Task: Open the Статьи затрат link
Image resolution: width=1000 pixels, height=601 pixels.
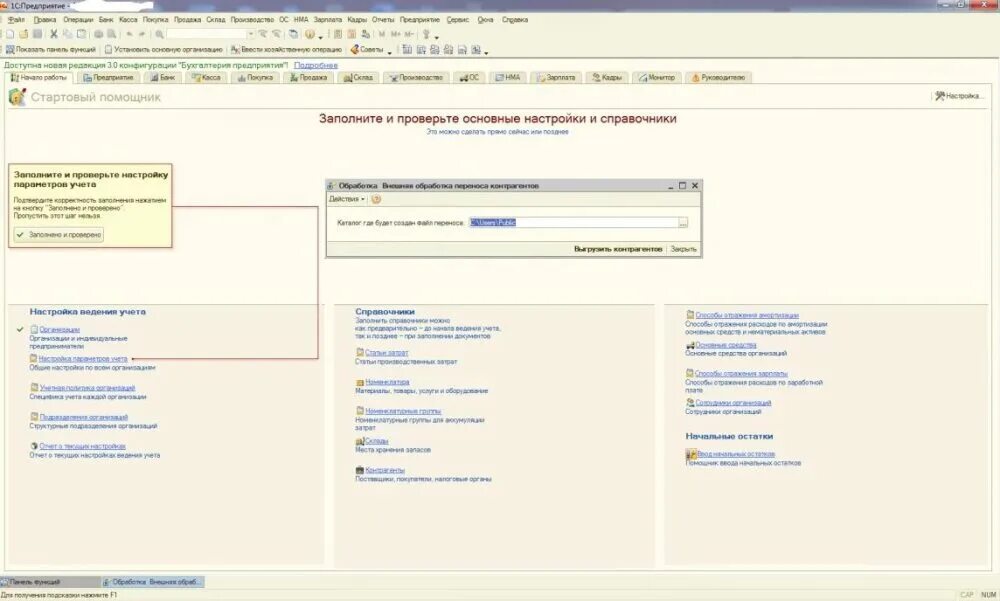Action: tap(386, 353)
